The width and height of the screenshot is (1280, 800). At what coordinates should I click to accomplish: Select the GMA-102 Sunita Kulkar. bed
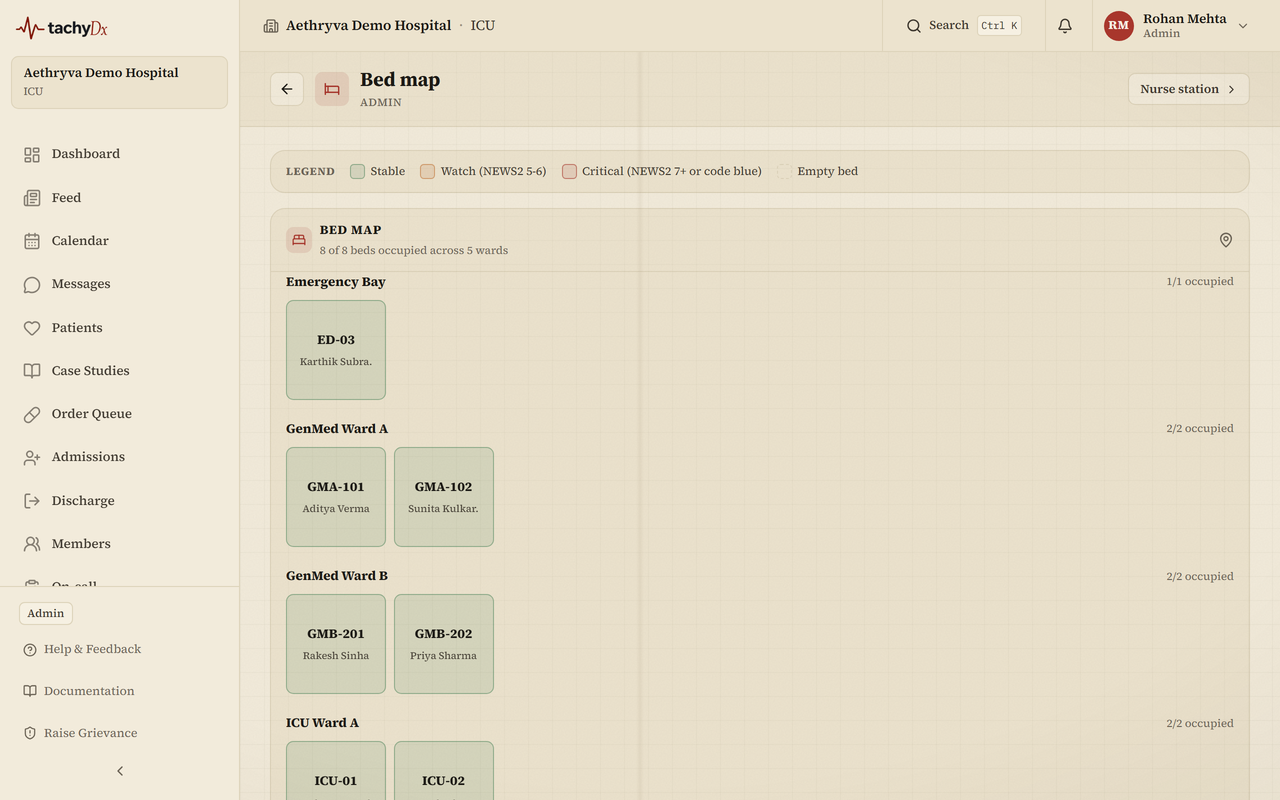coord(444,497)
